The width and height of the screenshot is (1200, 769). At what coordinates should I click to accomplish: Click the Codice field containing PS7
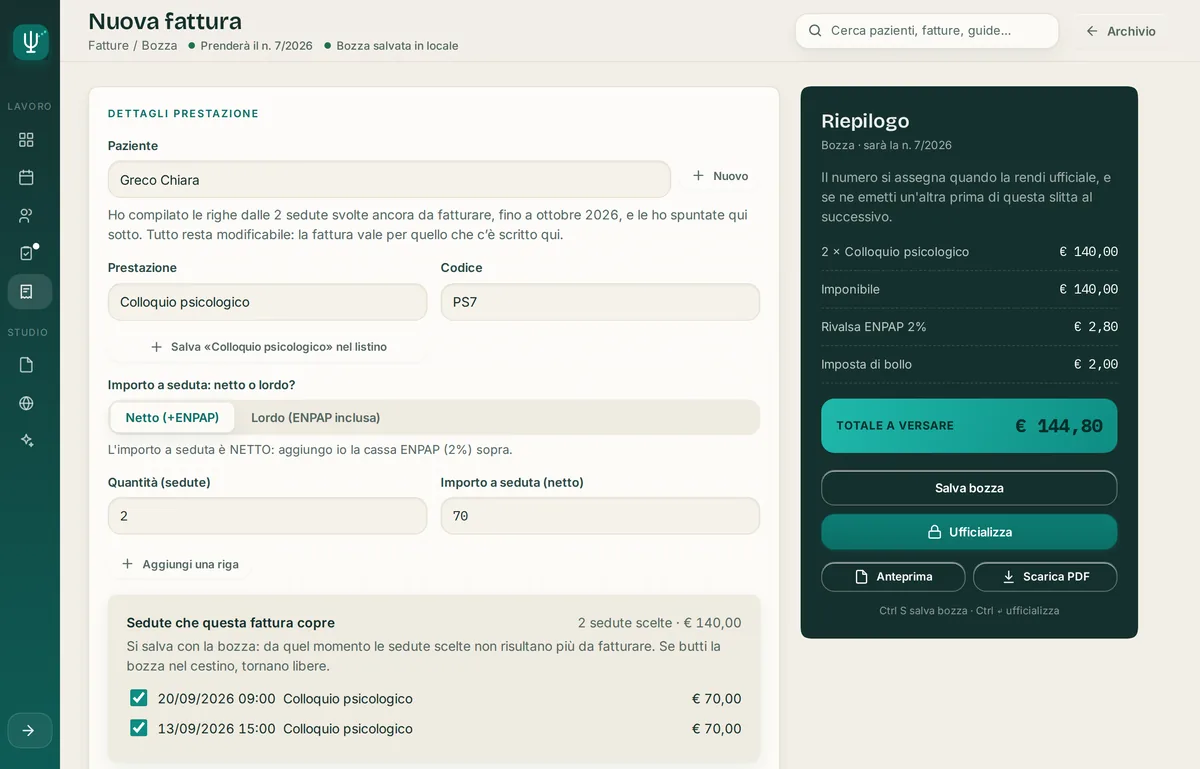600,302
